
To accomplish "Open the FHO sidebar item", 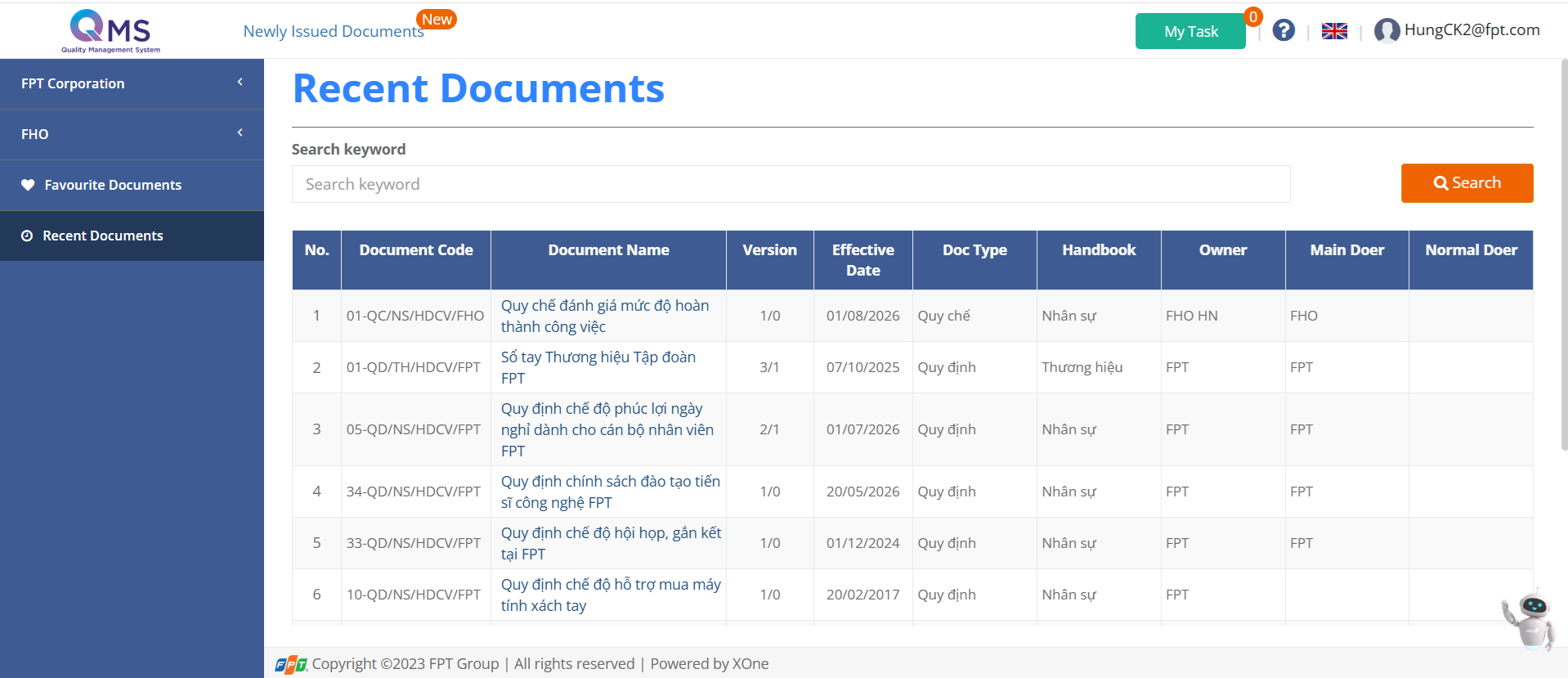I will tap(132, 134).
